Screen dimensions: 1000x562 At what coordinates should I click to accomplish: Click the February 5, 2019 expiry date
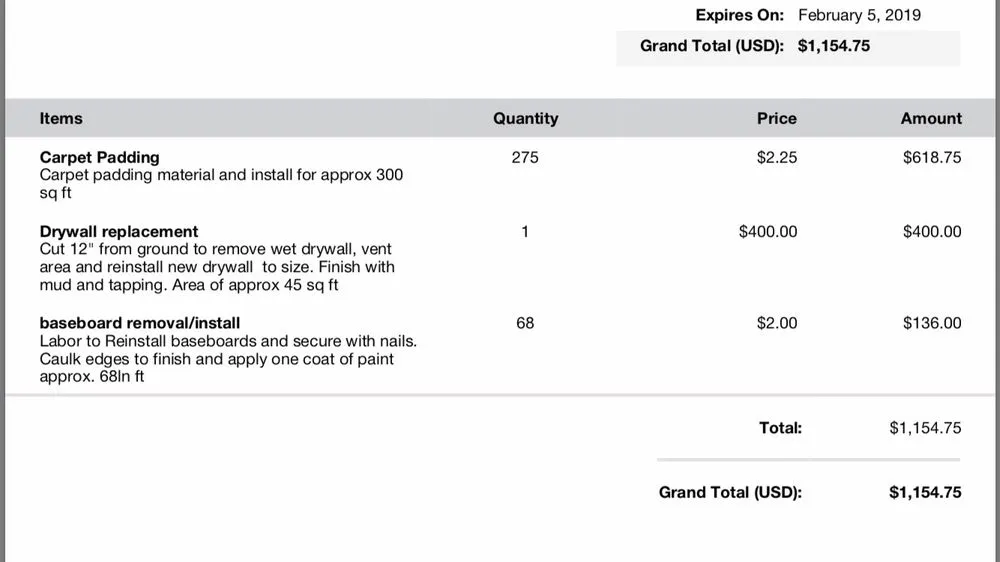(859, 15)
